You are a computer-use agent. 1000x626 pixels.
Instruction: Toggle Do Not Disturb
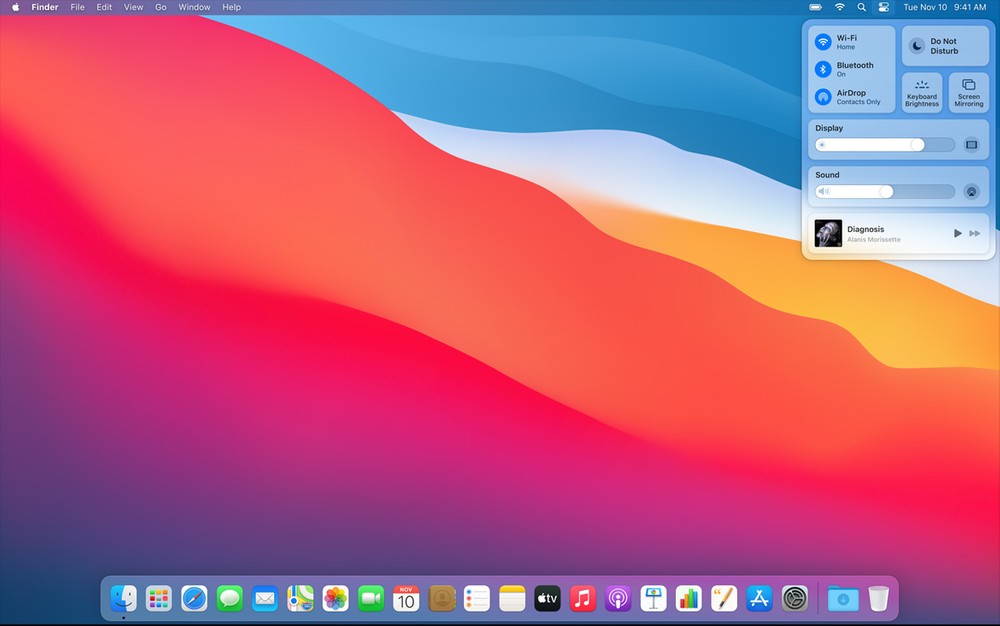click(x=945, y=46)
